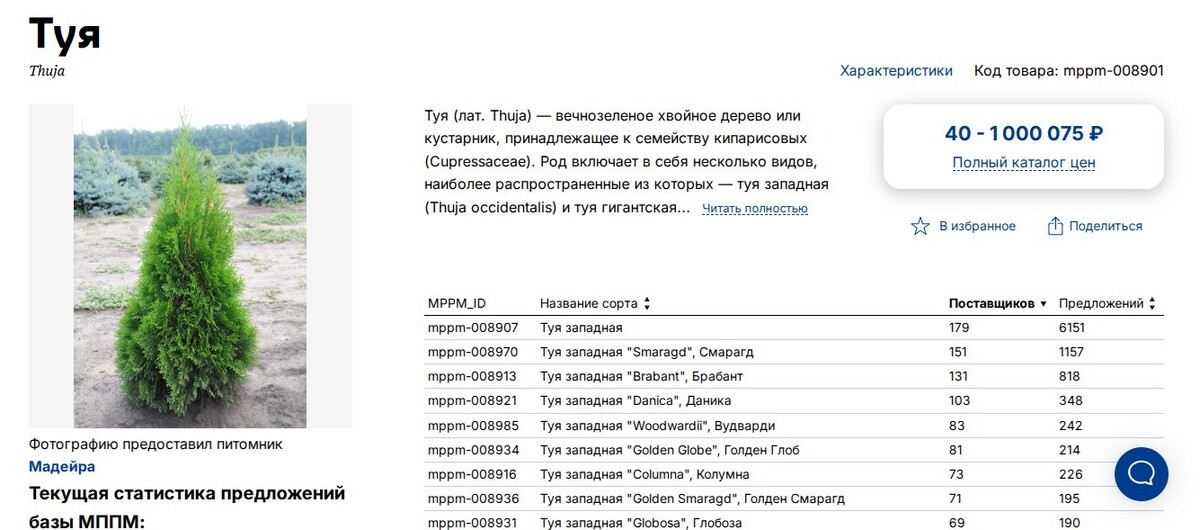
Task: Click the Поделиться label
Action: [1105, 226]
